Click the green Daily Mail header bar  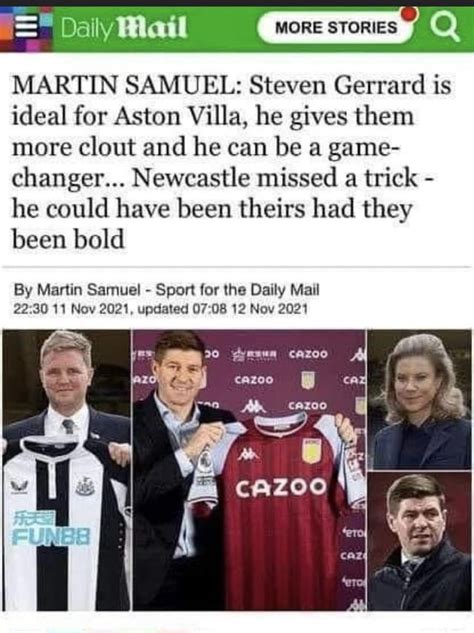coord(237,27)
